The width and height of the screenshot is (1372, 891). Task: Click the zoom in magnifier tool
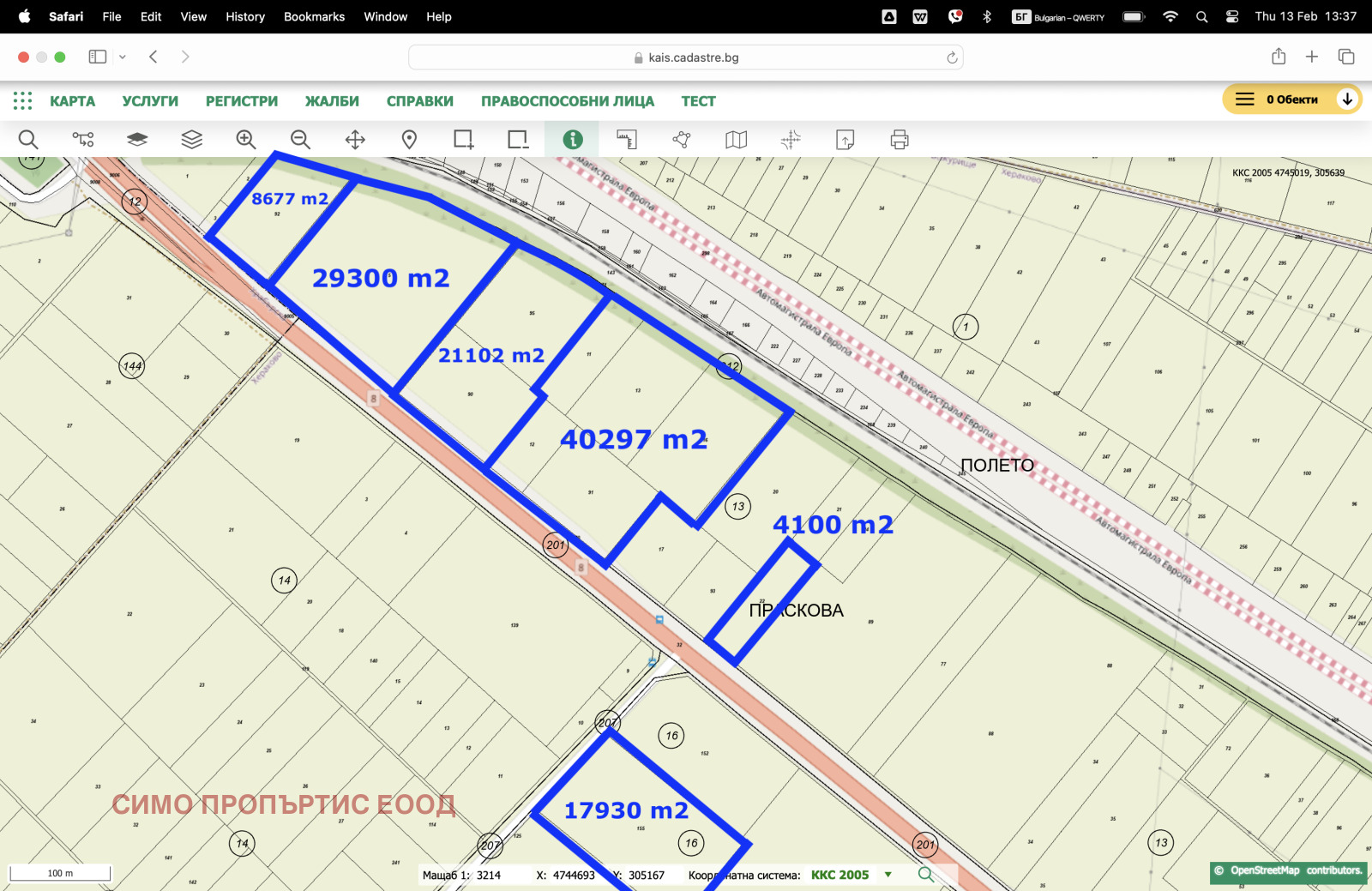(246, 140)
